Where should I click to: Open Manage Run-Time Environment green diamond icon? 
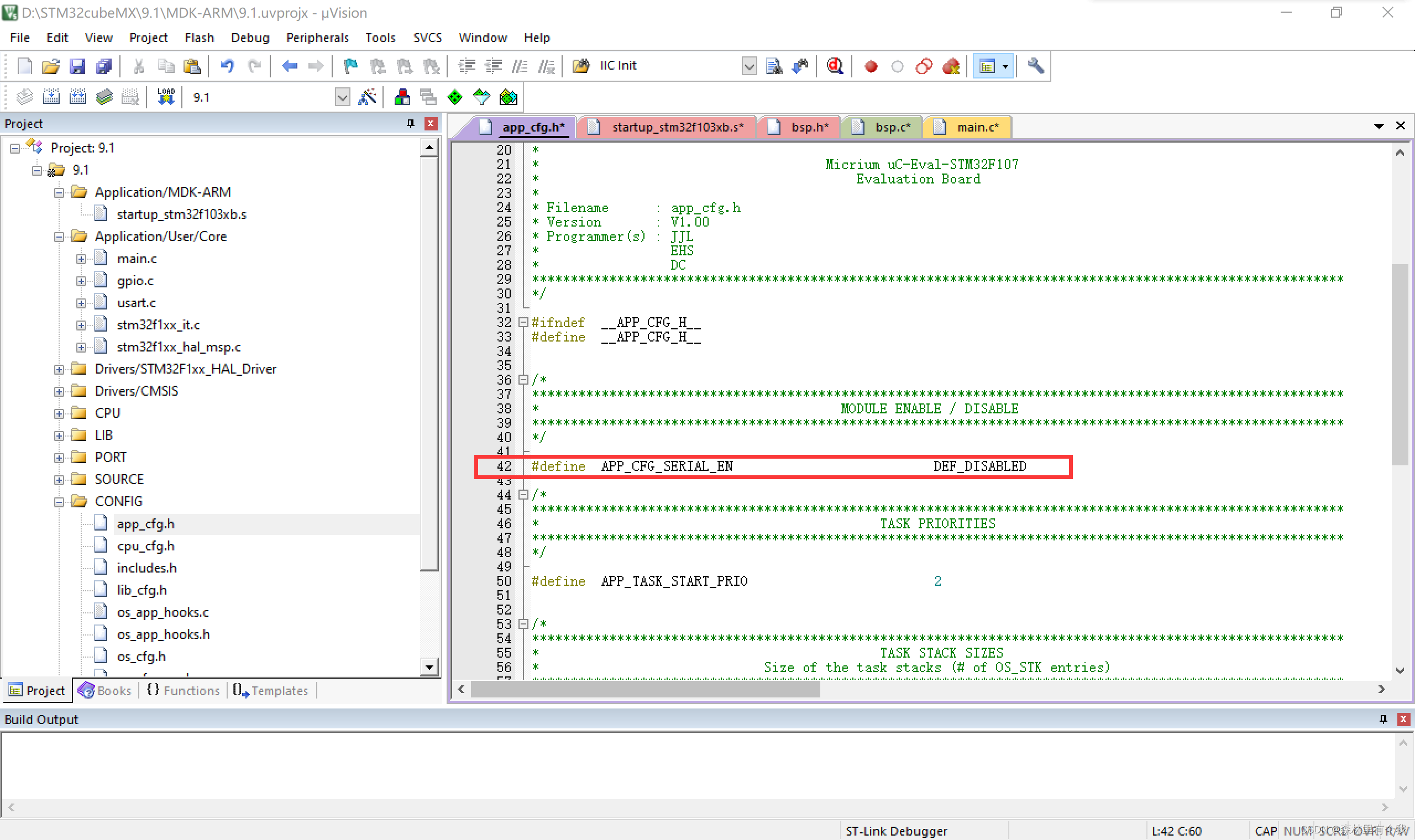(454, 97)
